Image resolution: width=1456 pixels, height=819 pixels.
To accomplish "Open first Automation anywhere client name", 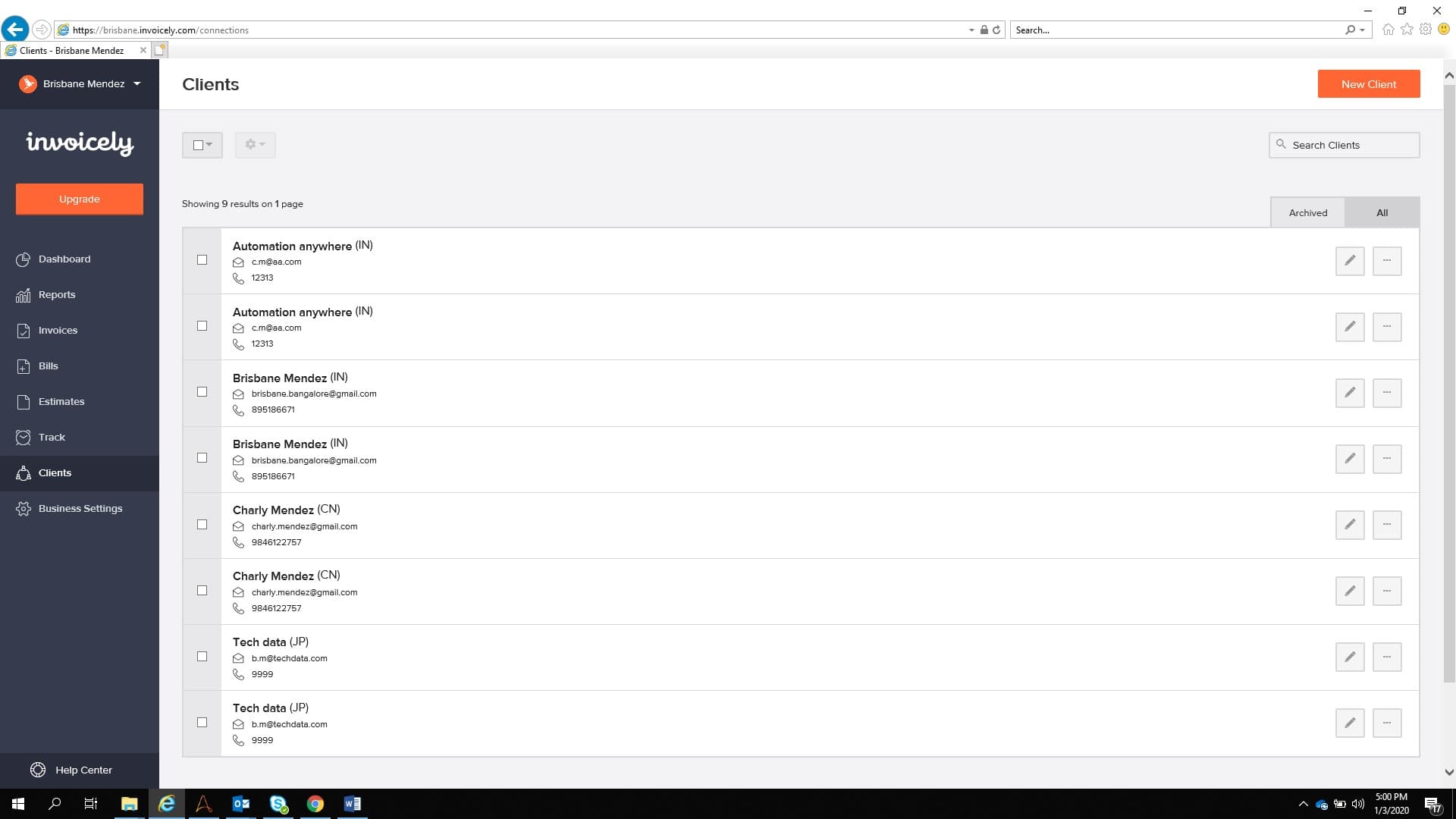I will coord(292,246).
